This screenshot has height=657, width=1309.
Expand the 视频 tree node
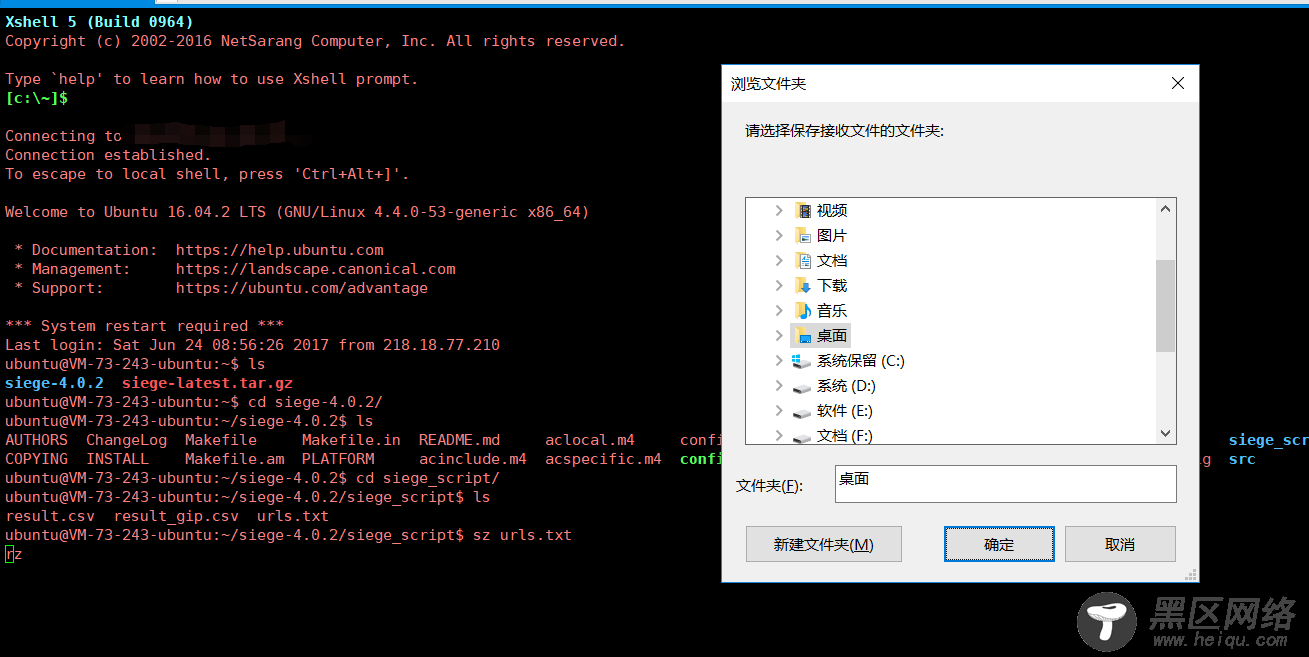[779, 210]
